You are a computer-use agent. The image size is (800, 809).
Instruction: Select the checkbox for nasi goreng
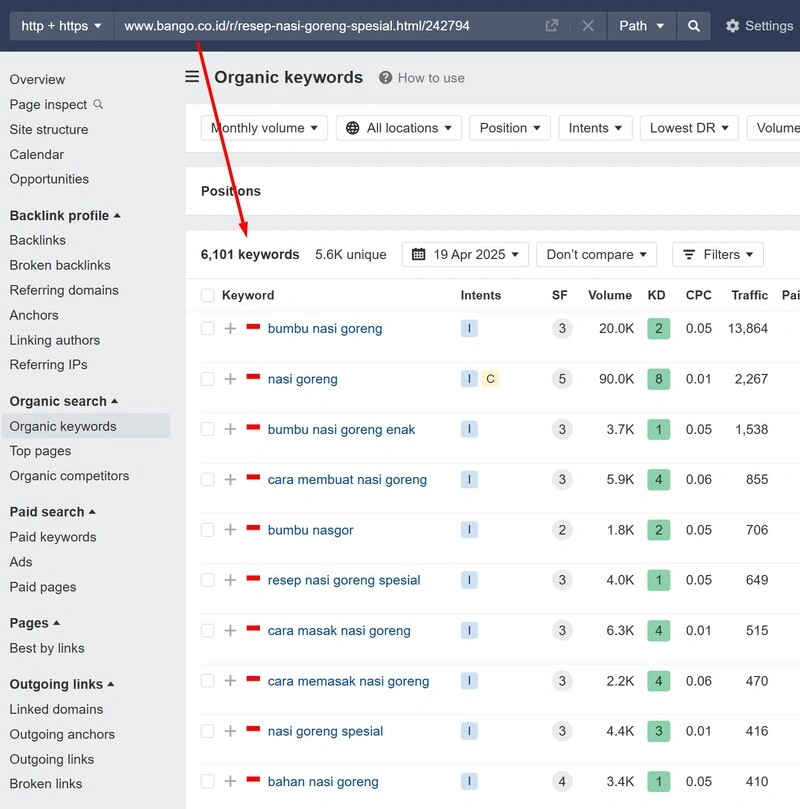[x=207, y=379]
